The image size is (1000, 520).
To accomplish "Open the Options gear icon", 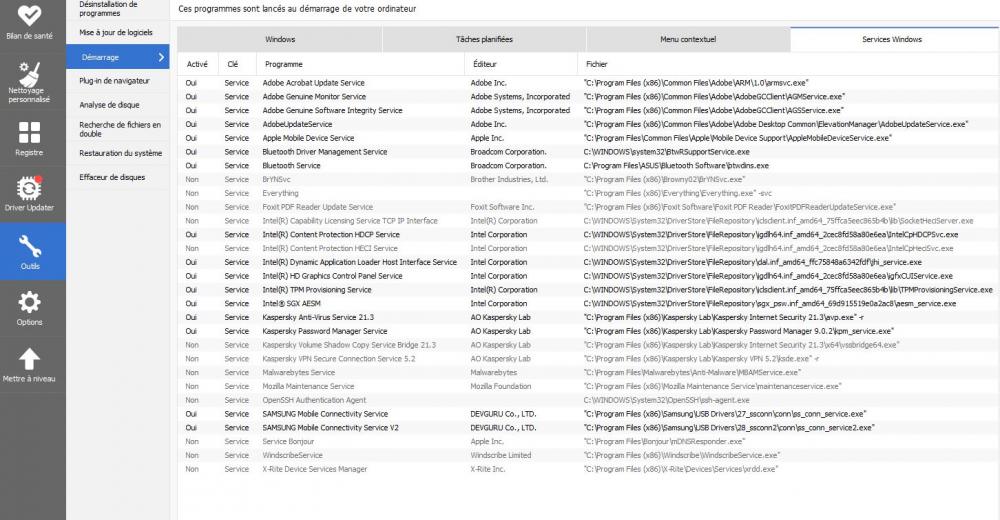I will coord(29,302).
